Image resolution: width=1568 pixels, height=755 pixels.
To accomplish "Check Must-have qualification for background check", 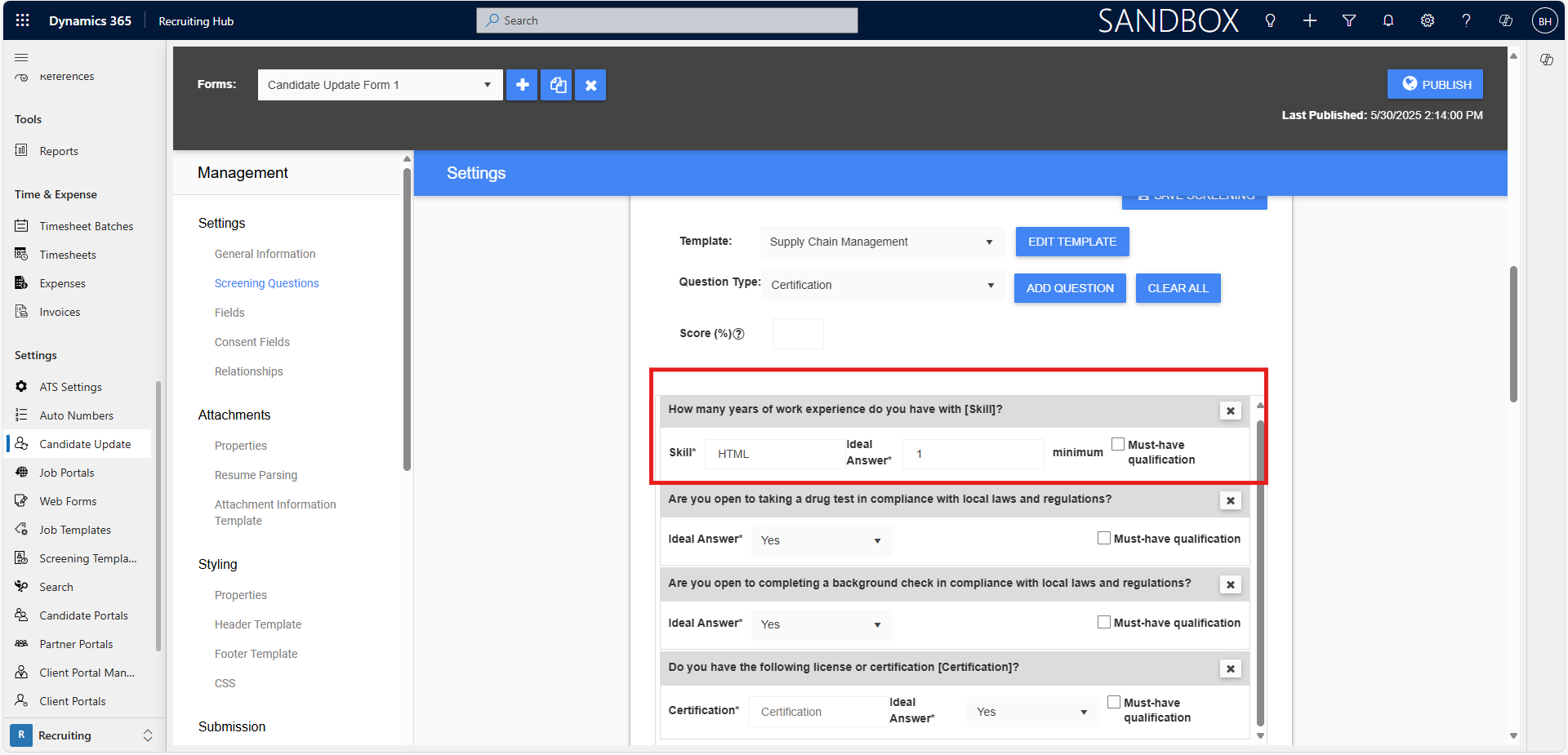I will click(1104, 622).
